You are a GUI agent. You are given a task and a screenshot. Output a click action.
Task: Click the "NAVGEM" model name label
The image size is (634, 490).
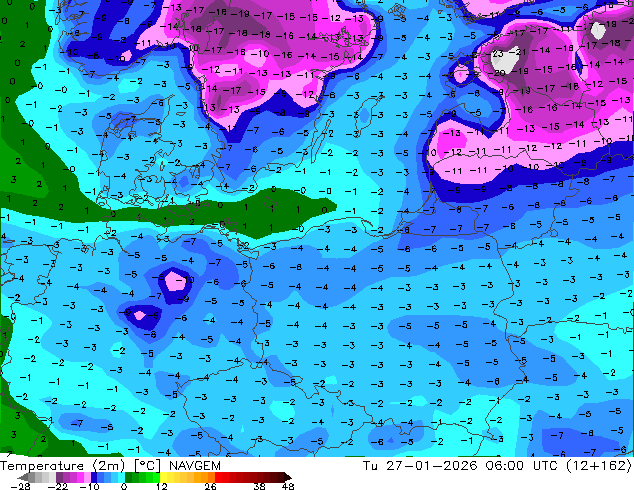[194, 466]
